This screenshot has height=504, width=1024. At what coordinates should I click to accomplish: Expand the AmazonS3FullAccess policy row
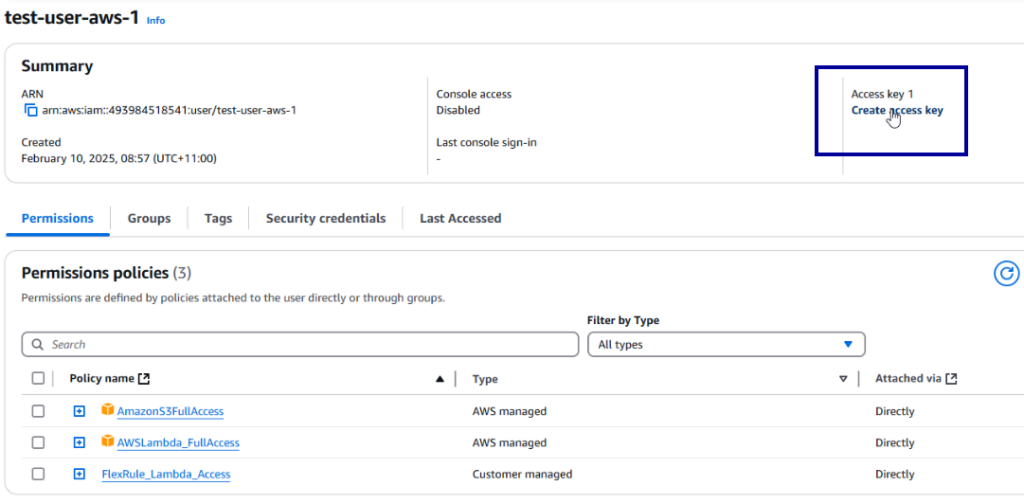pyautogui.click(x=79, y=411)
